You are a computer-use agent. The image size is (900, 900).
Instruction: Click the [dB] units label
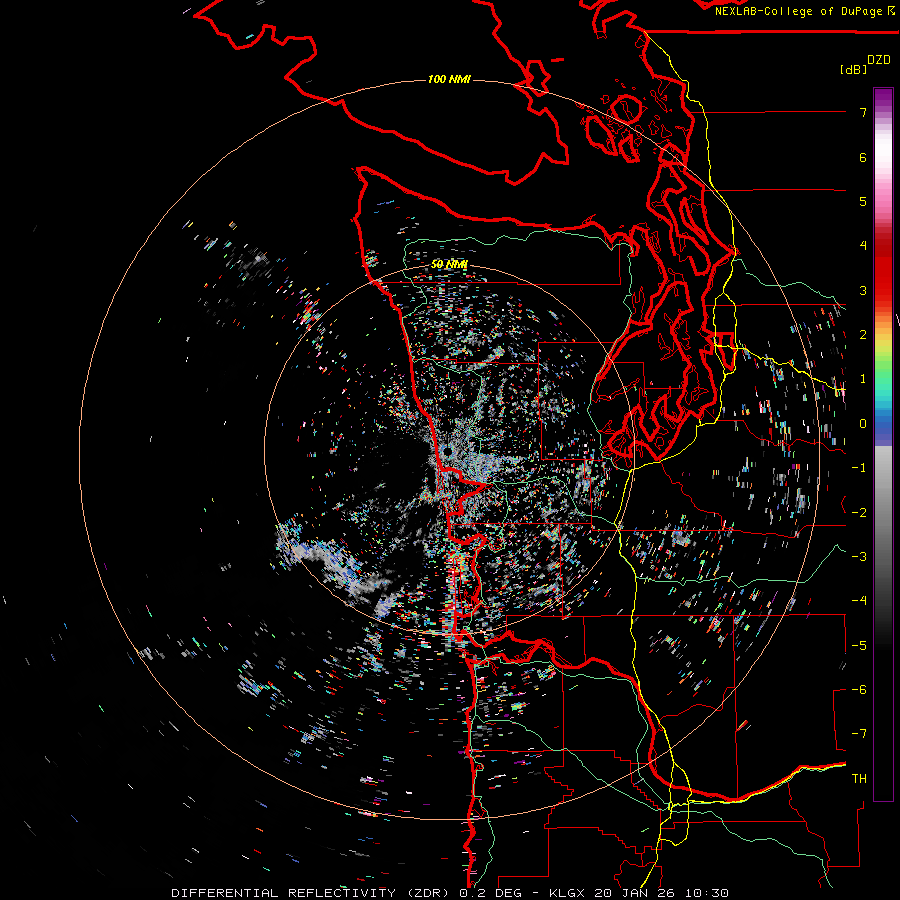click(853, 69)
